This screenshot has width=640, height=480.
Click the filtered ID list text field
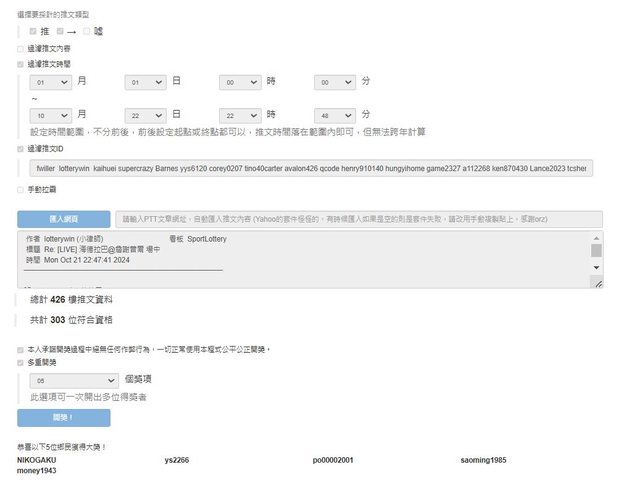(x=310, y=168)
